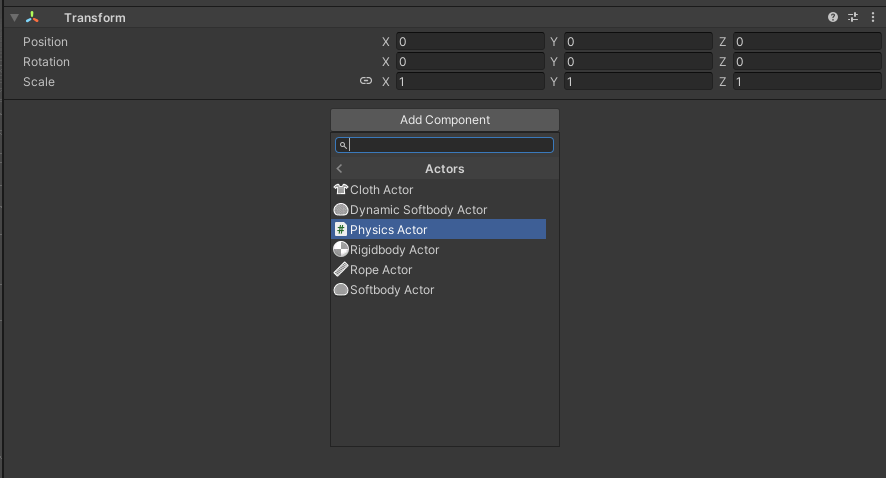The height and width of the screenshot is (478, 886).
Task: Click the Scale Z value field
Action: click(806, 82)
